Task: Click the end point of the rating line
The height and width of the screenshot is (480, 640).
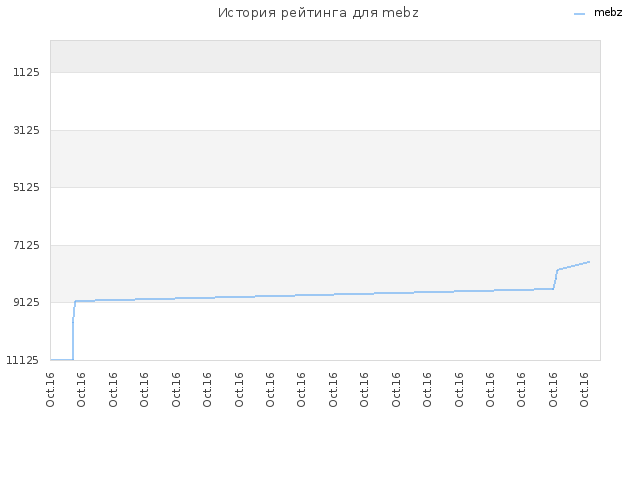Action: (x=589, y=262)
